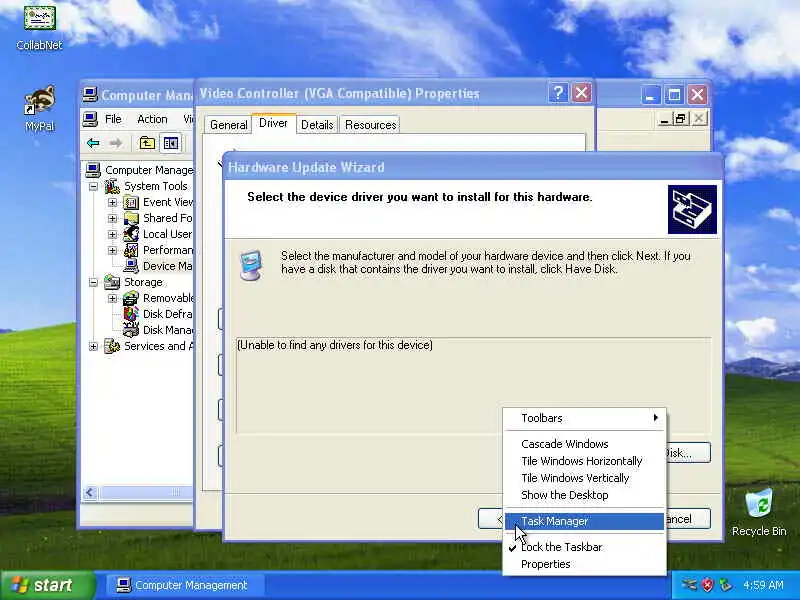Click the Device Manager tree icon

click(131, 266)
